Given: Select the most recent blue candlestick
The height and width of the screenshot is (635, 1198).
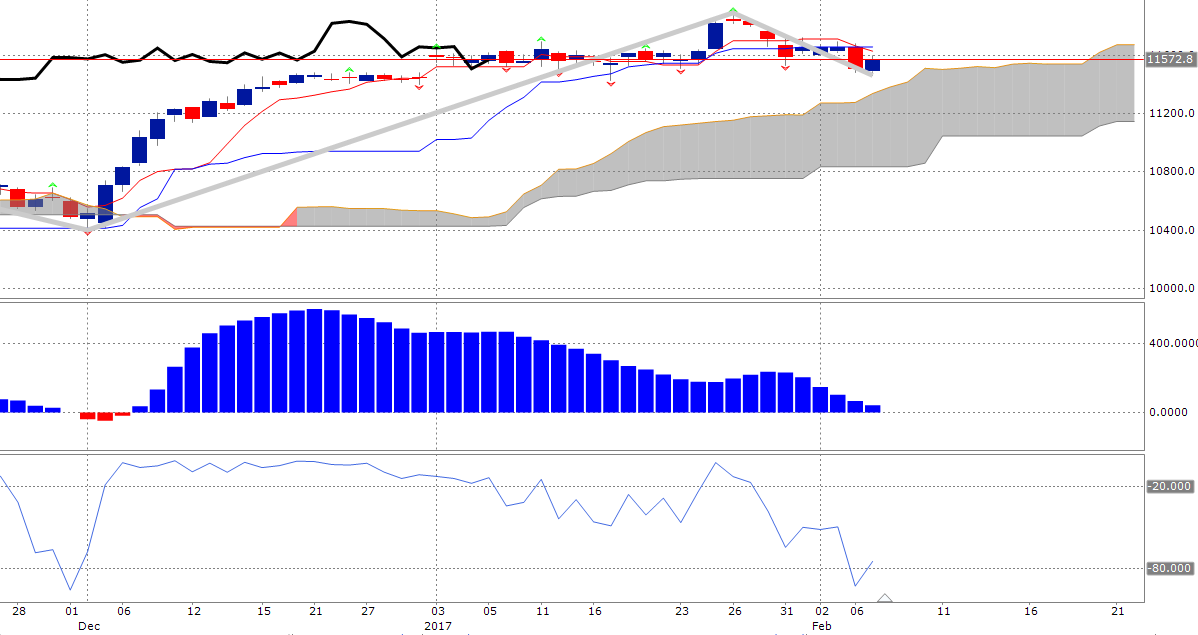Looking at the screenshot, I should [872, 65].
